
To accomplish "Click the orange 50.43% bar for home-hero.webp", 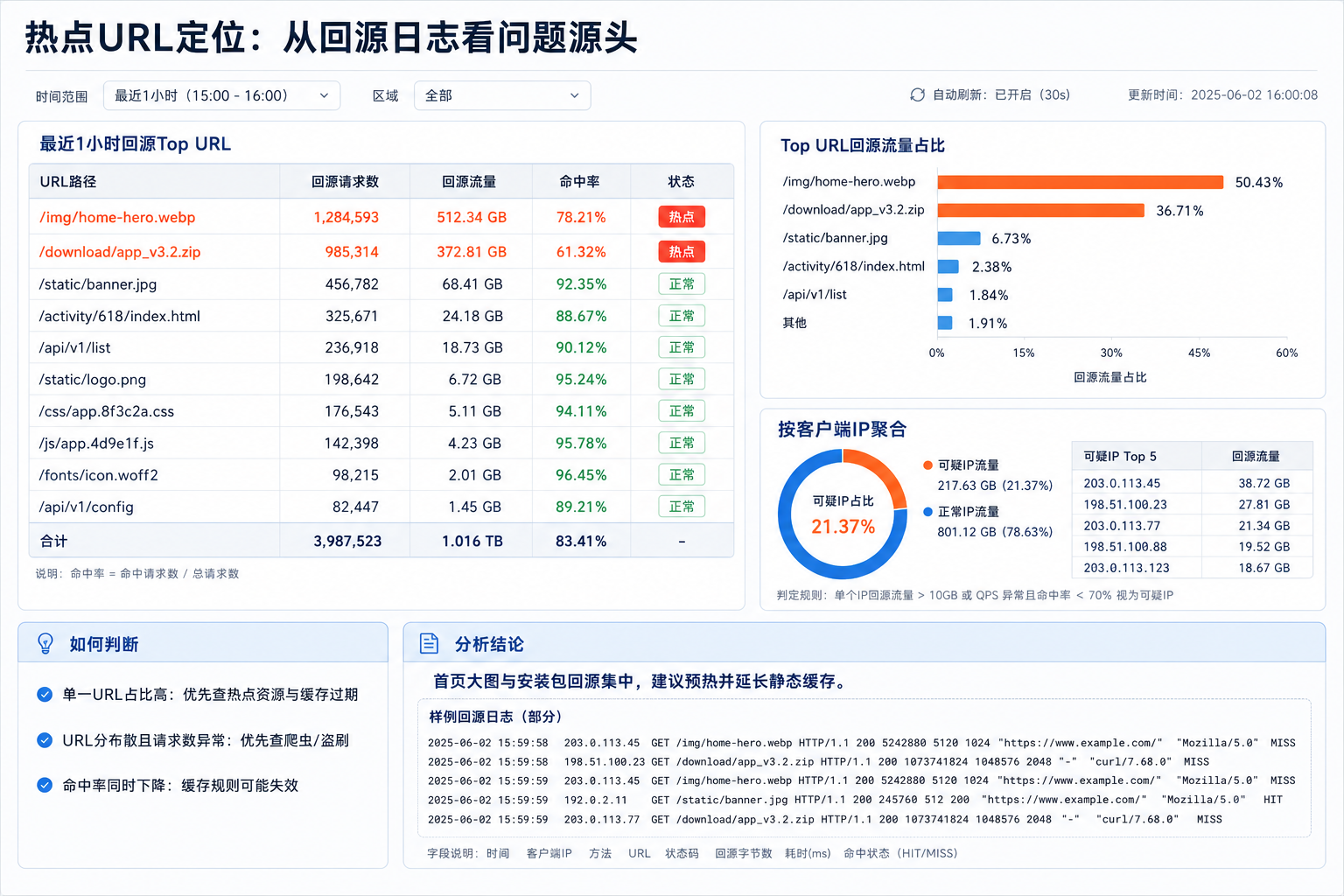I will point(1081,182).
